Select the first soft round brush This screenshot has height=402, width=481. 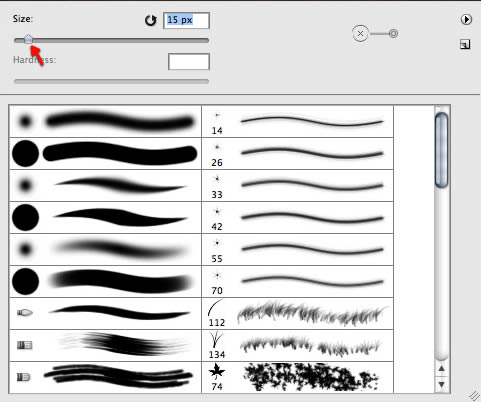point(105,121)
